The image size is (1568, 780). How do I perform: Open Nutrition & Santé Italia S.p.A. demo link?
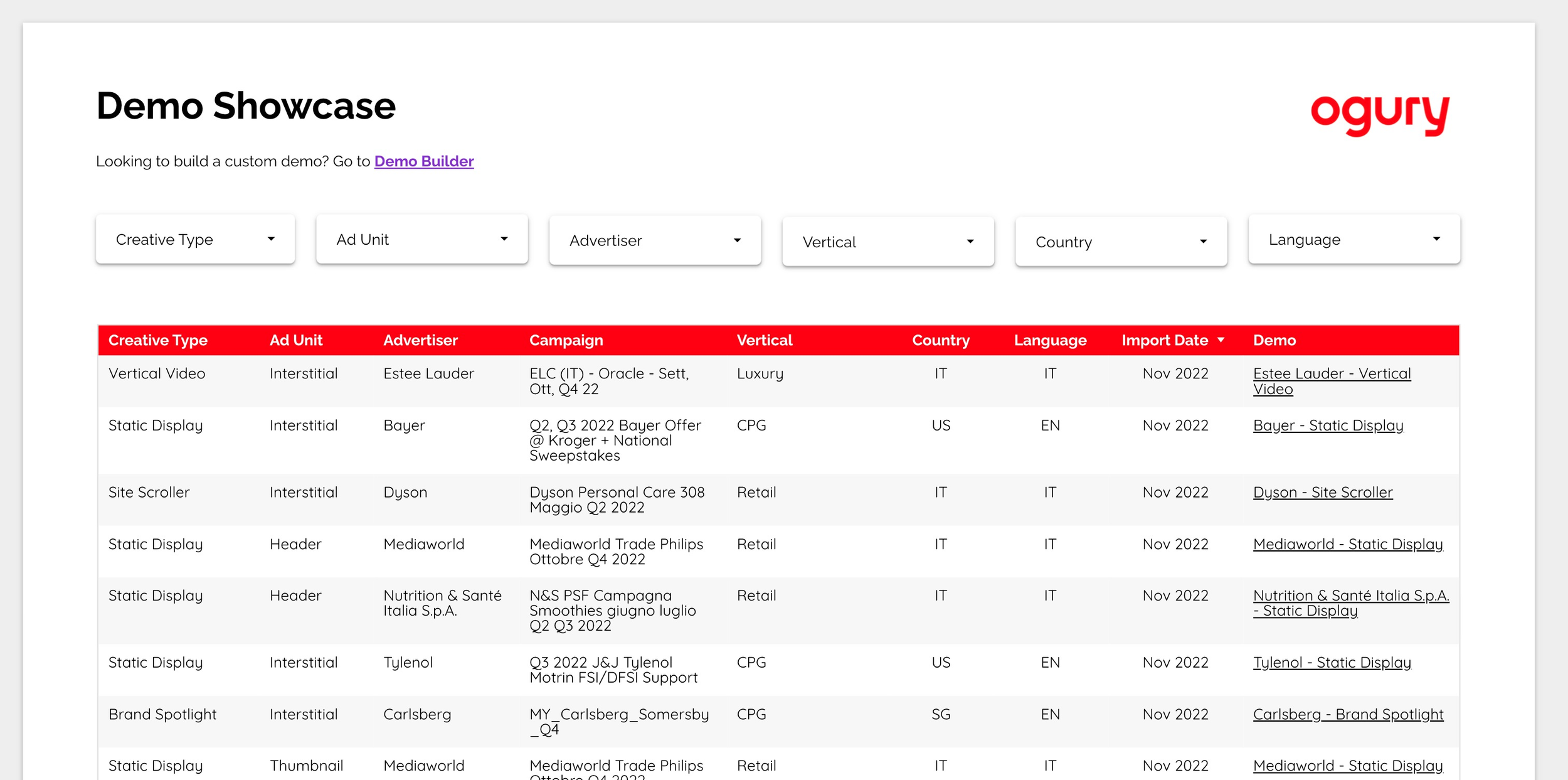(1351, 603)
